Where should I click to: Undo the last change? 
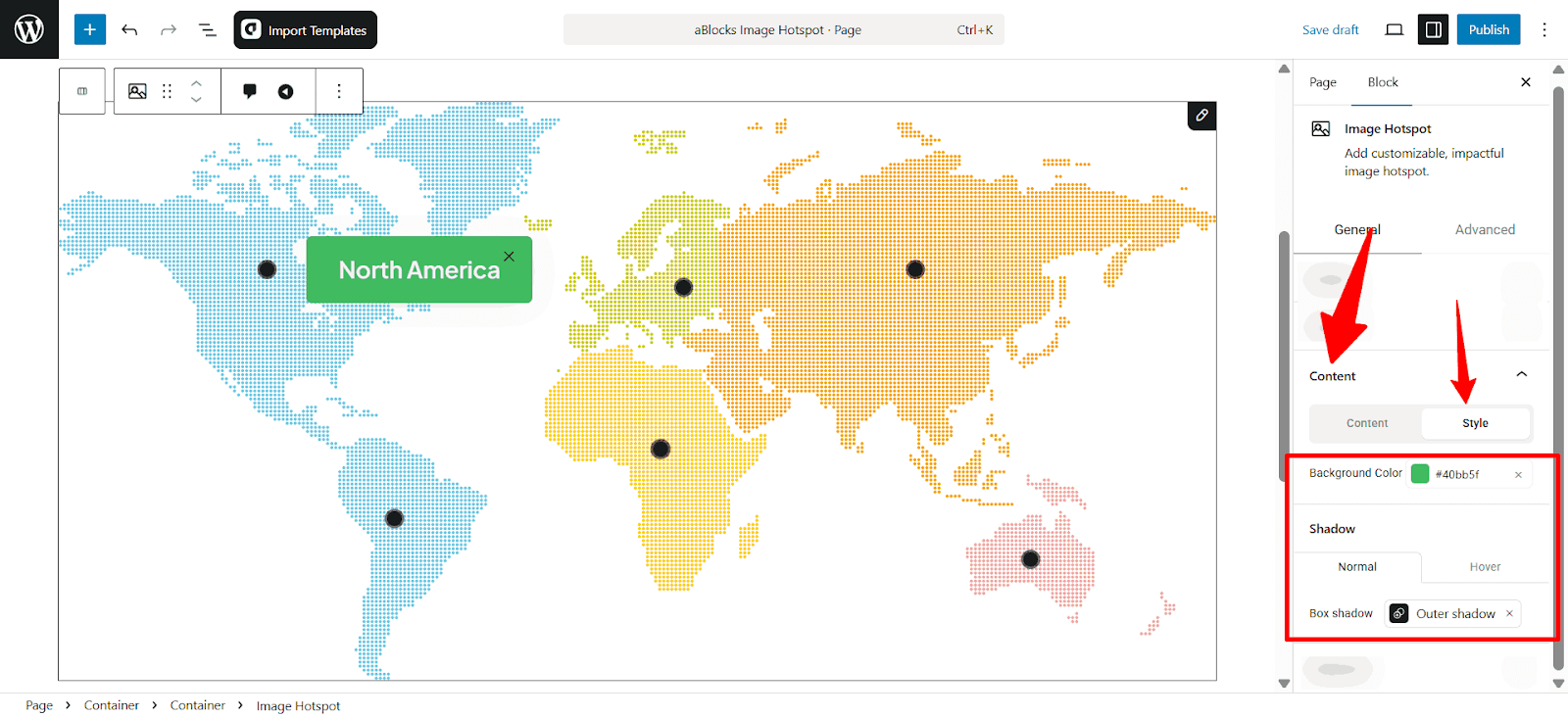point(129,30)
